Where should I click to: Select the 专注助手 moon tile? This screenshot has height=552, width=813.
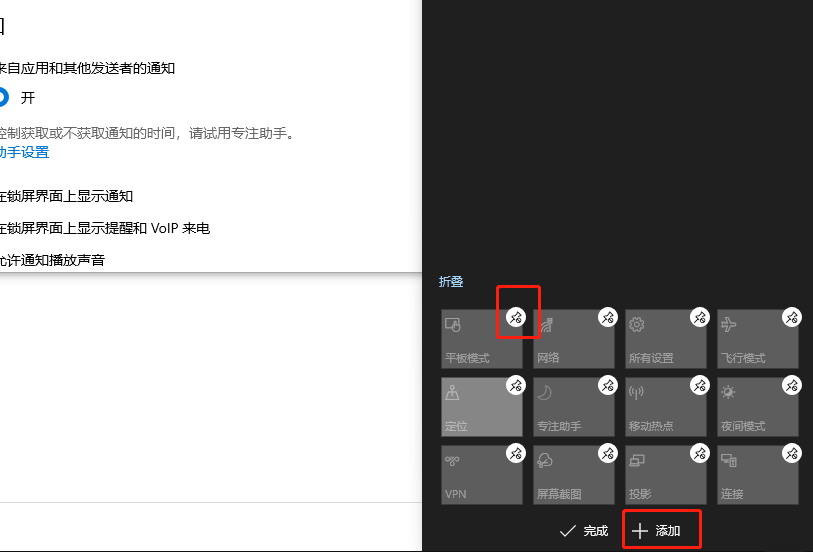[573, 407]
